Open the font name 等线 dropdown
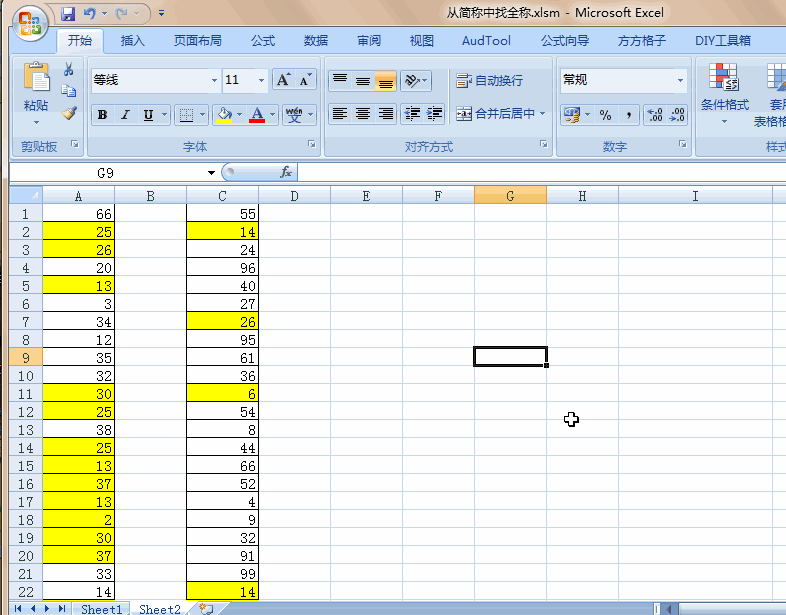The image size is (786, 615). click(214, 81)
